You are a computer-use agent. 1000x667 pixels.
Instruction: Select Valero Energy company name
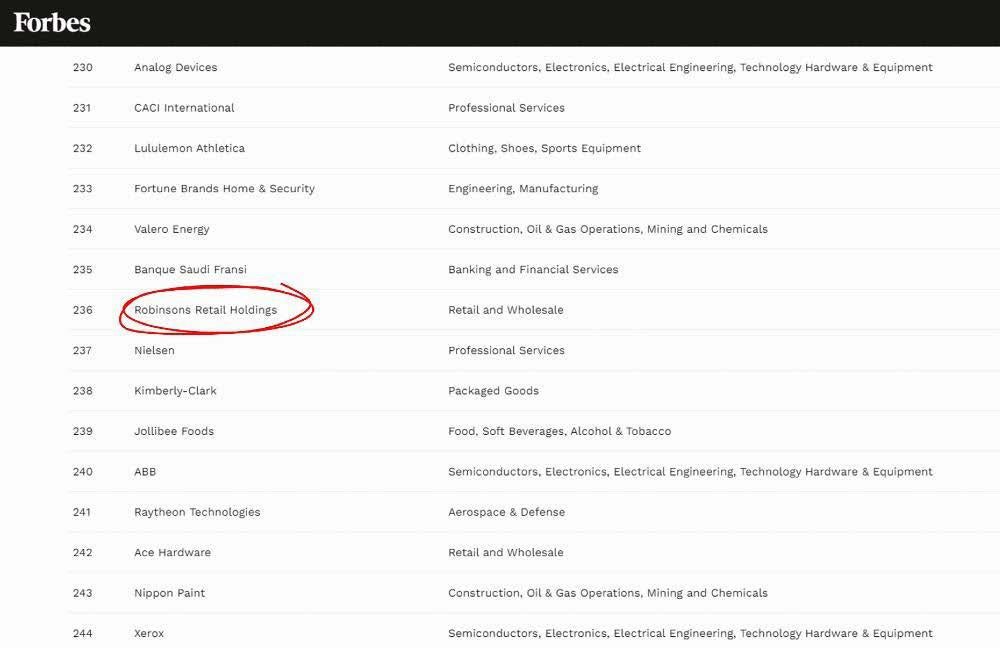coord(172,229)
